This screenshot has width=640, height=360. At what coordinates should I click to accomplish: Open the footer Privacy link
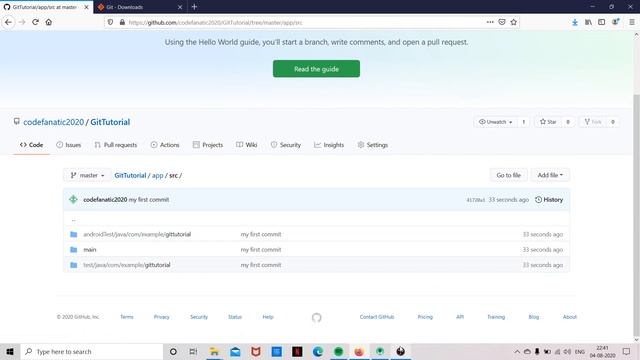pyautogui.click(x=162, y=317)
